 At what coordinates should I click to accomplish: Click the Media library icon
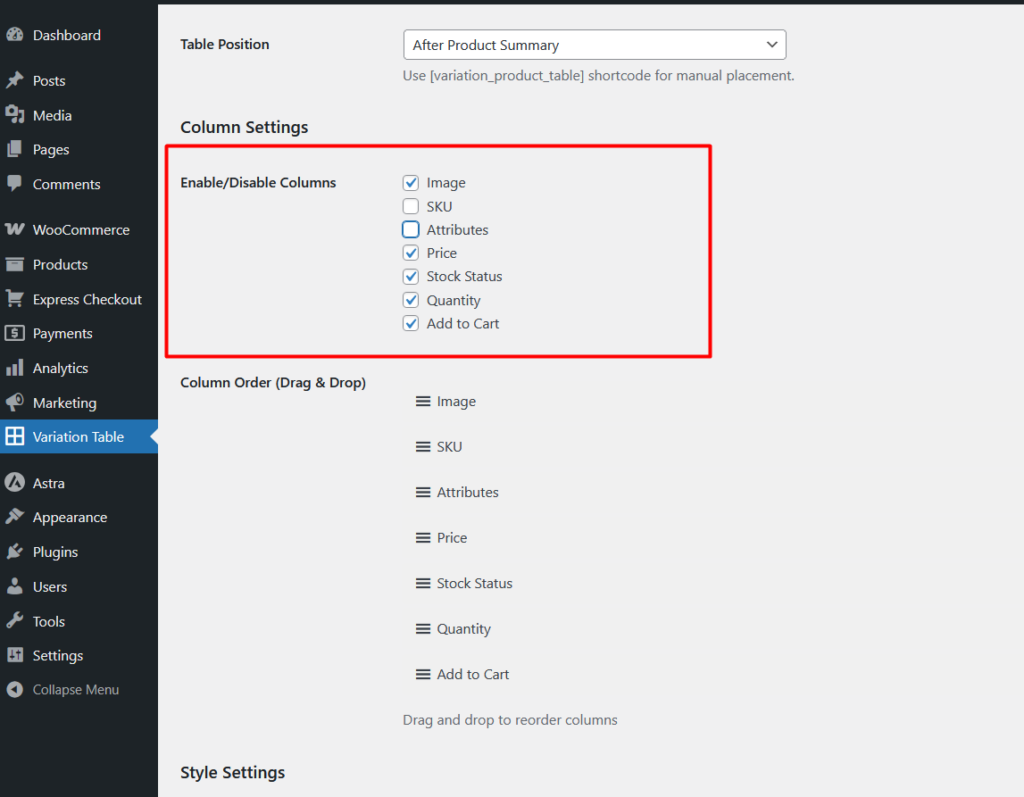pyautogui.click(x=14, y=115)
